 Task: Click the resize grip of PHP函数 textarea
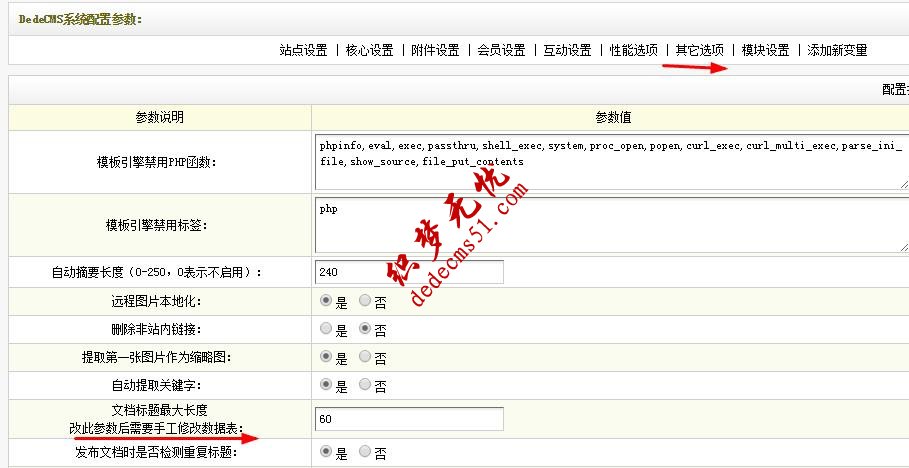[904, 184]
